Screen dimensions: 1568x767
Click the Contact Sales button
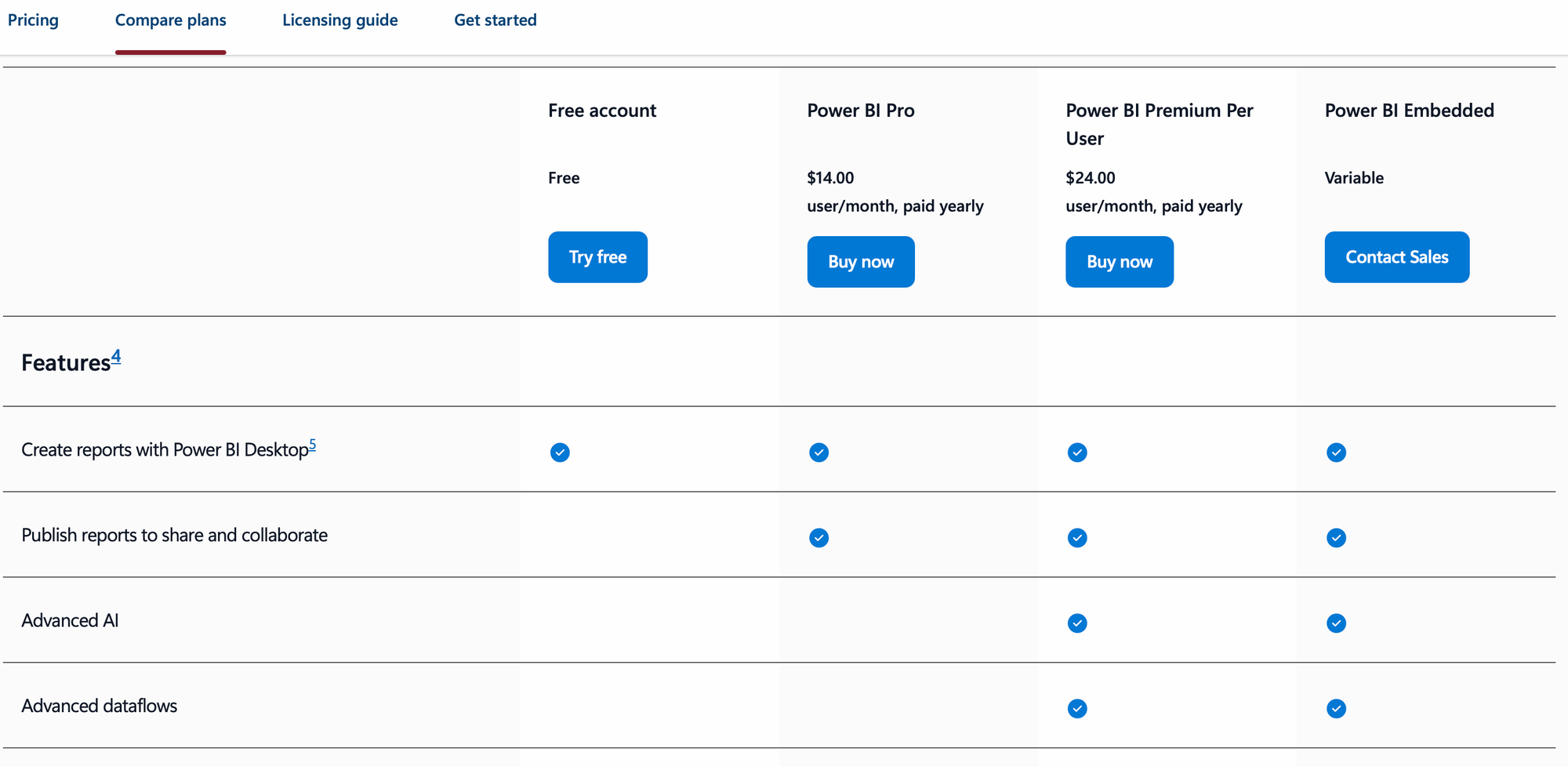1397,257
